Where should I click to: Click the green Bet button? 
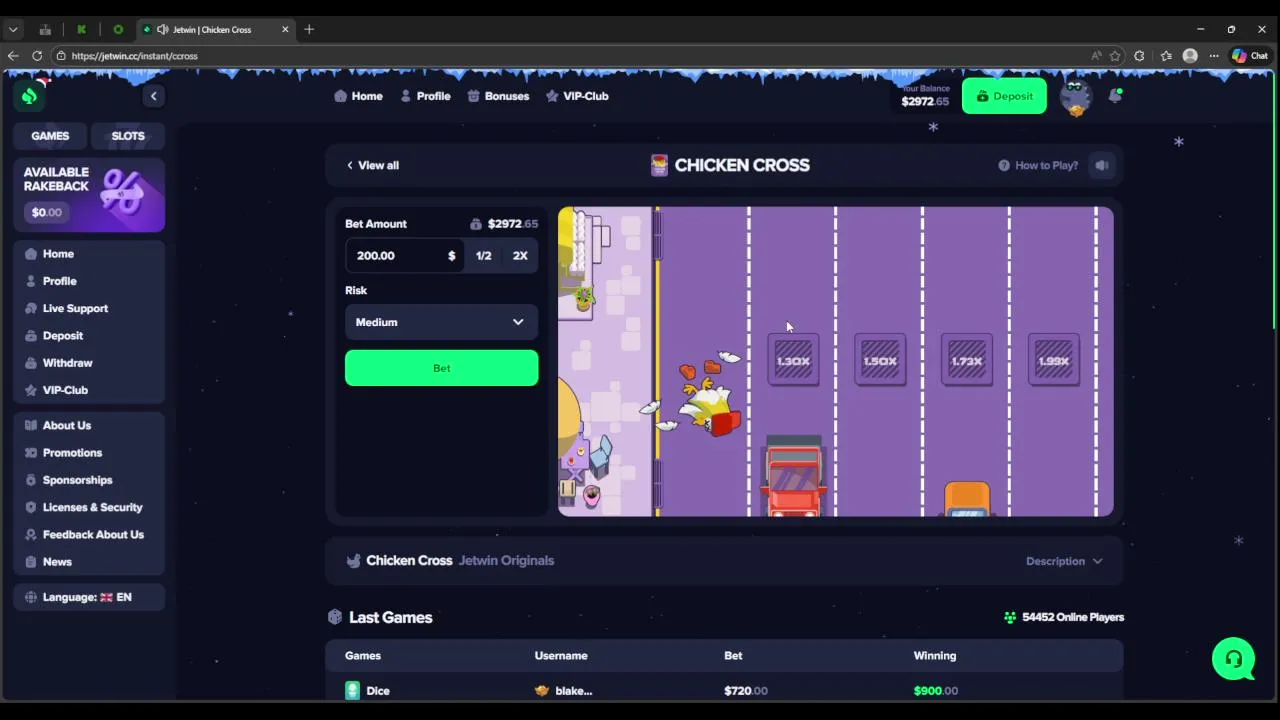(441, 368)
